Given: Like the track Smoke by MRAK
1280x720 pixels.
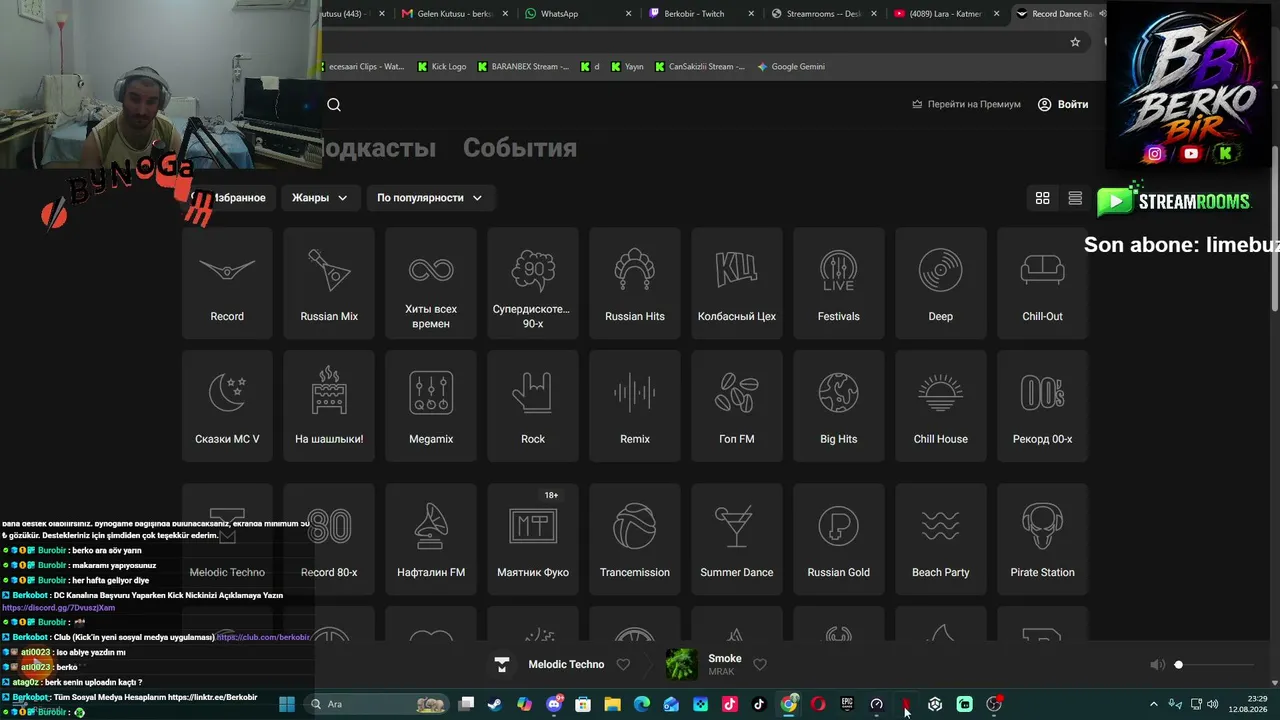Looking at the screenshot, I should 760,665.
